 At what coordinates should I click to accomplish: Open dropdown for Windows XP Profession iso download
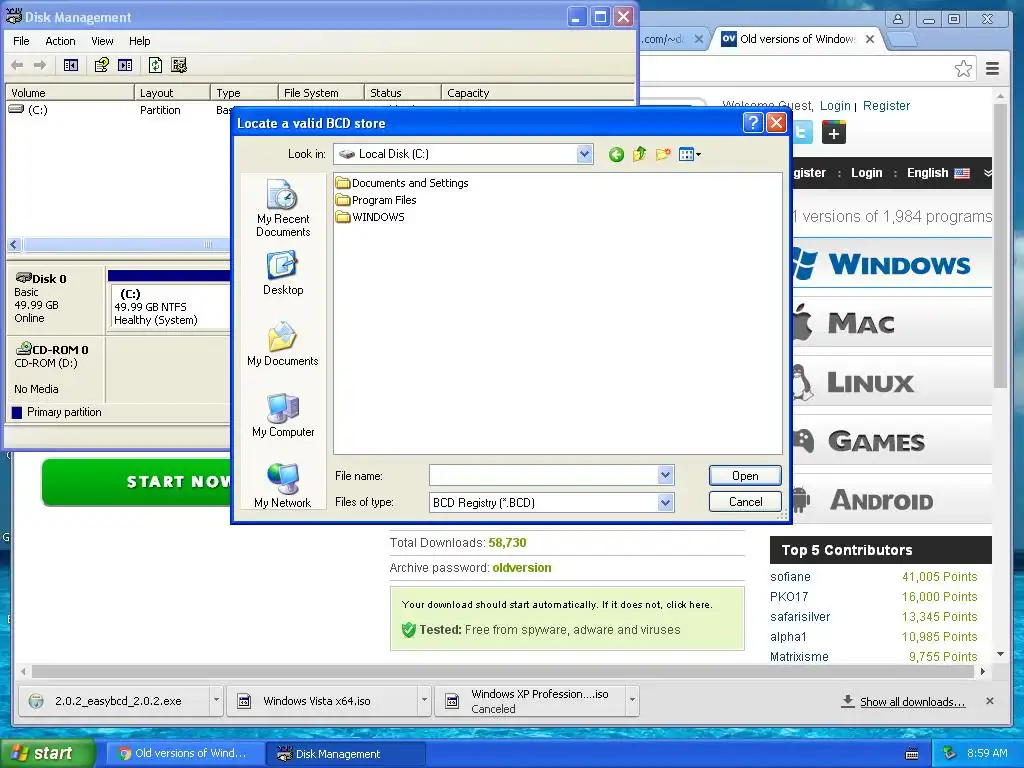coord(632,700)
